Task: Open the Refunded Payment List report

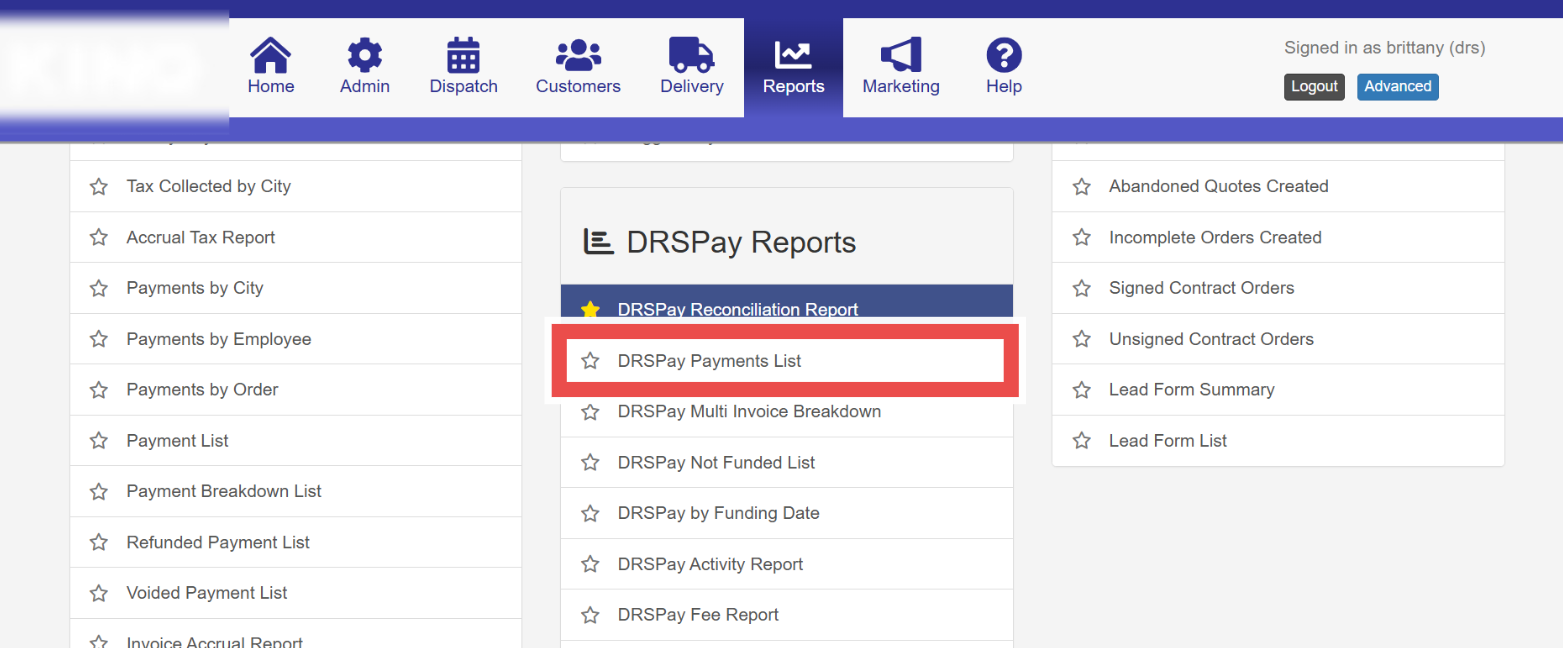Action: click(218, 543)
